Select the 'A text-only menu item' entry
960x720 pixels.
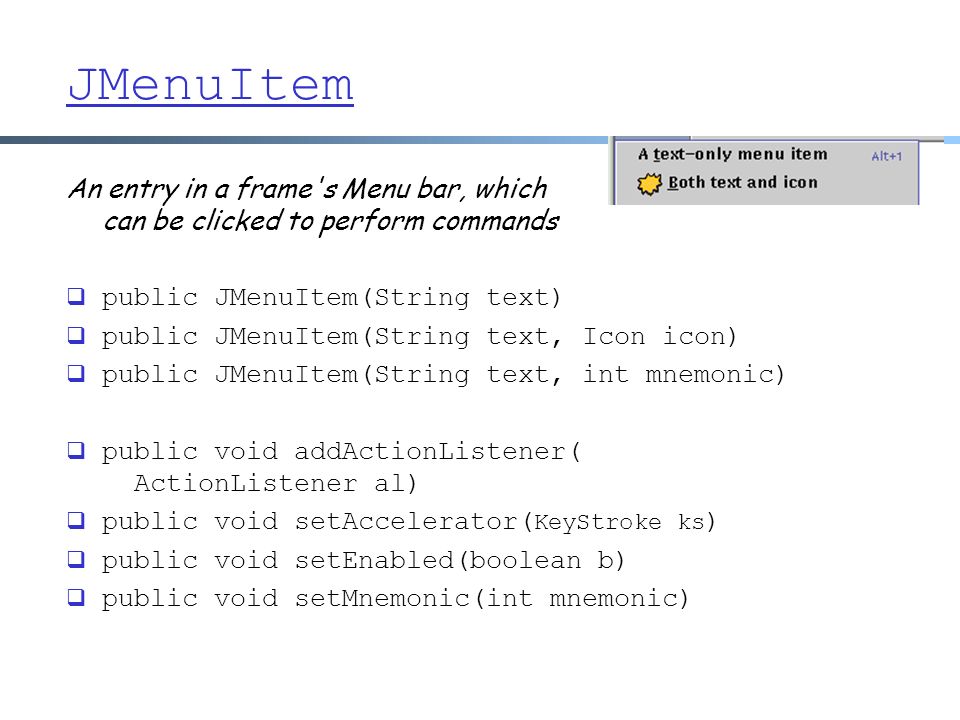732,154
